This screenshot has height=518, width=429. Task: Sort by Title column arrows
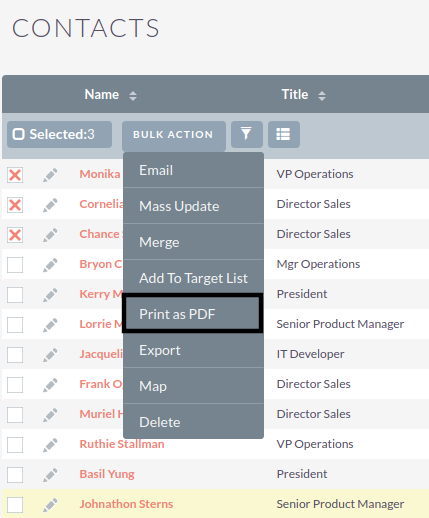(322, 96)
